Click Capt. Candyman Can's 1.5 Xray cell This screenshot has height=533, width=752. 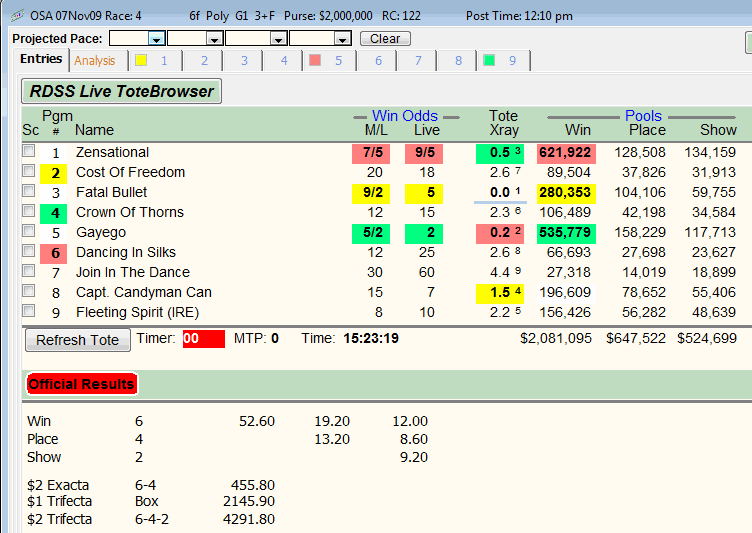(x=500, y=293)
